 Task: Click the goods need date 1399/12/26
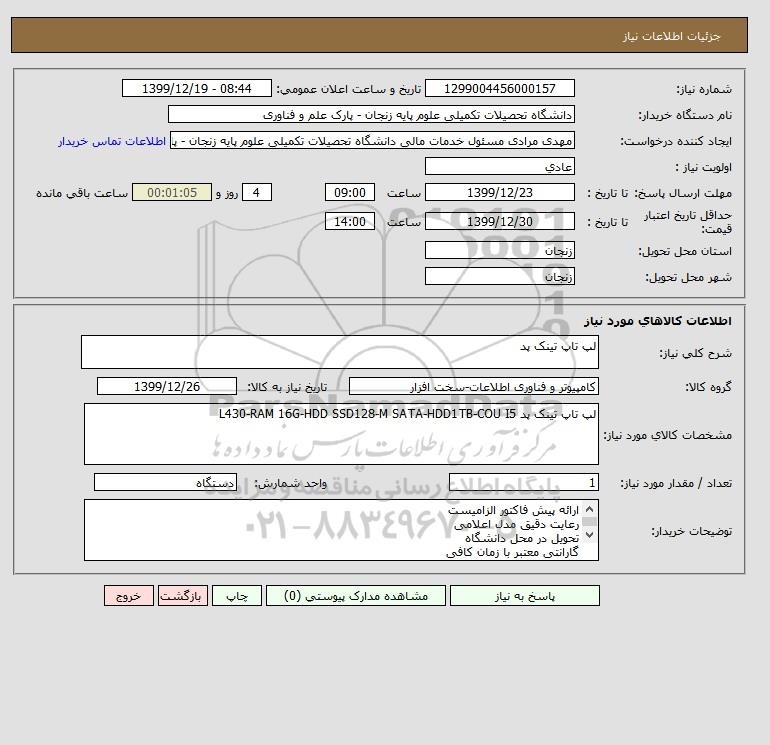167,386
